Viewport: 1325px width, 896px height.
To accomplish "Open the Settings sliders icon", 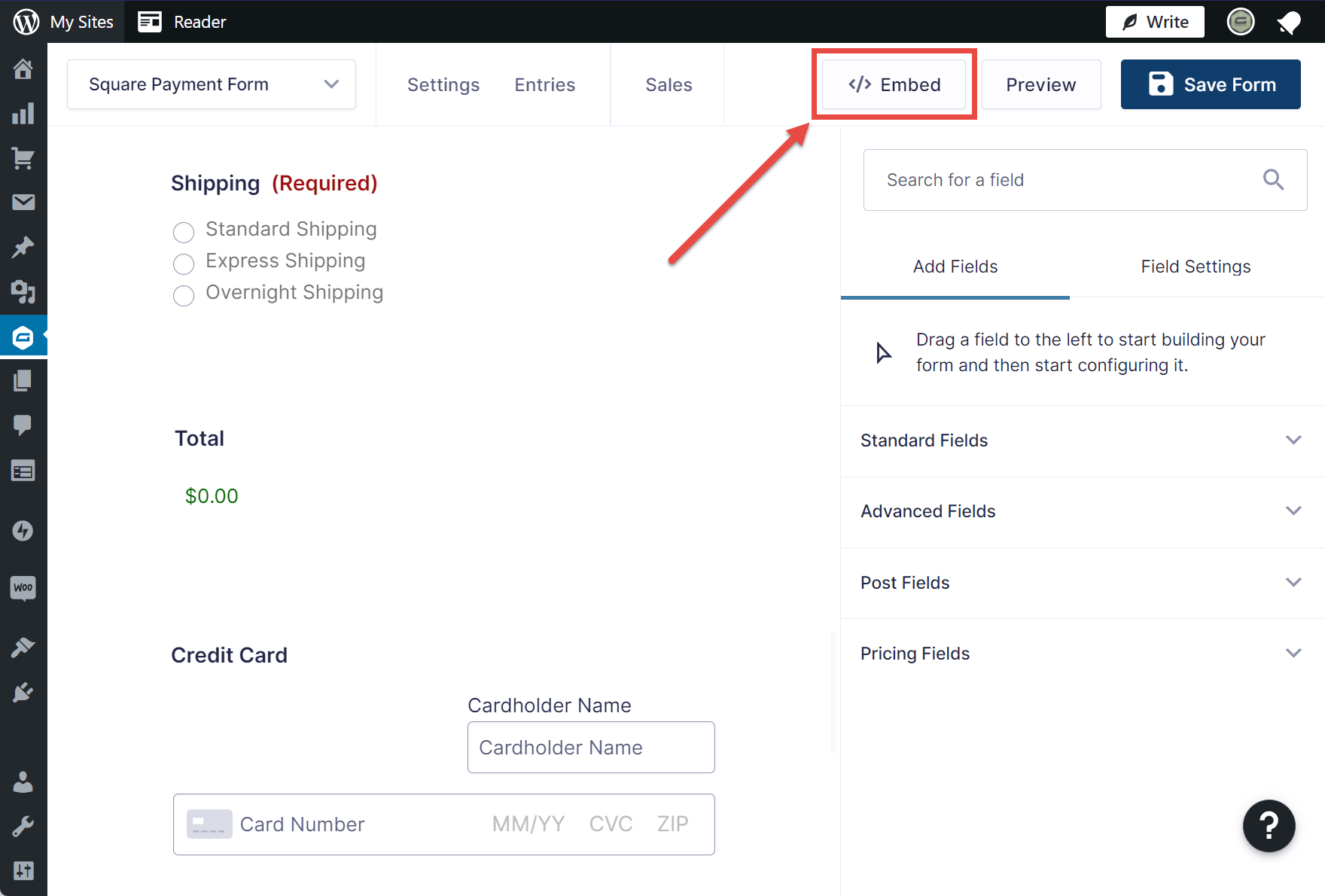I will (23, 871).
